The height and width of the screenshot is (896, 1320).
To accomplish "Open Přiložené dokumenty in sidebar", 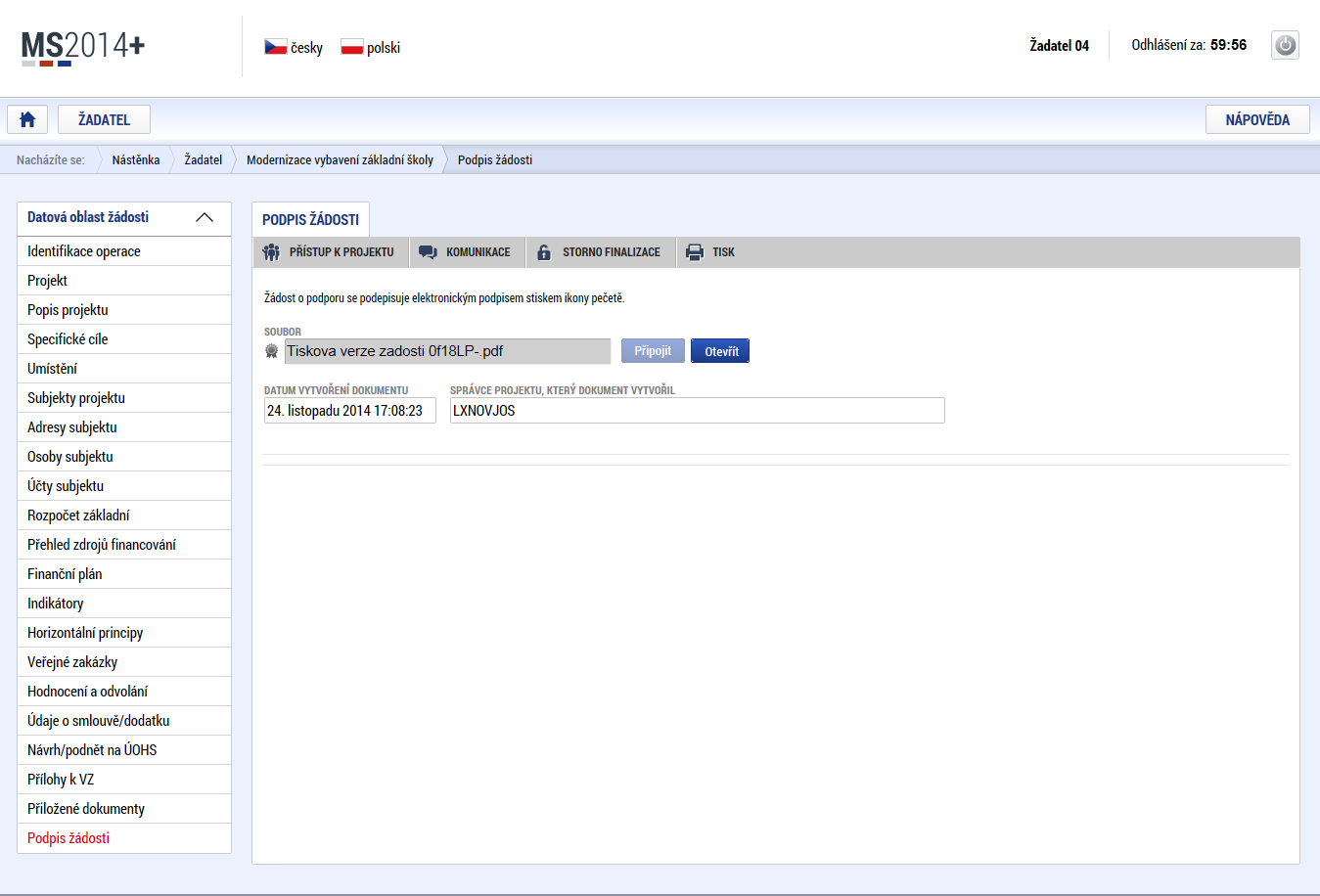I will 124,809.
